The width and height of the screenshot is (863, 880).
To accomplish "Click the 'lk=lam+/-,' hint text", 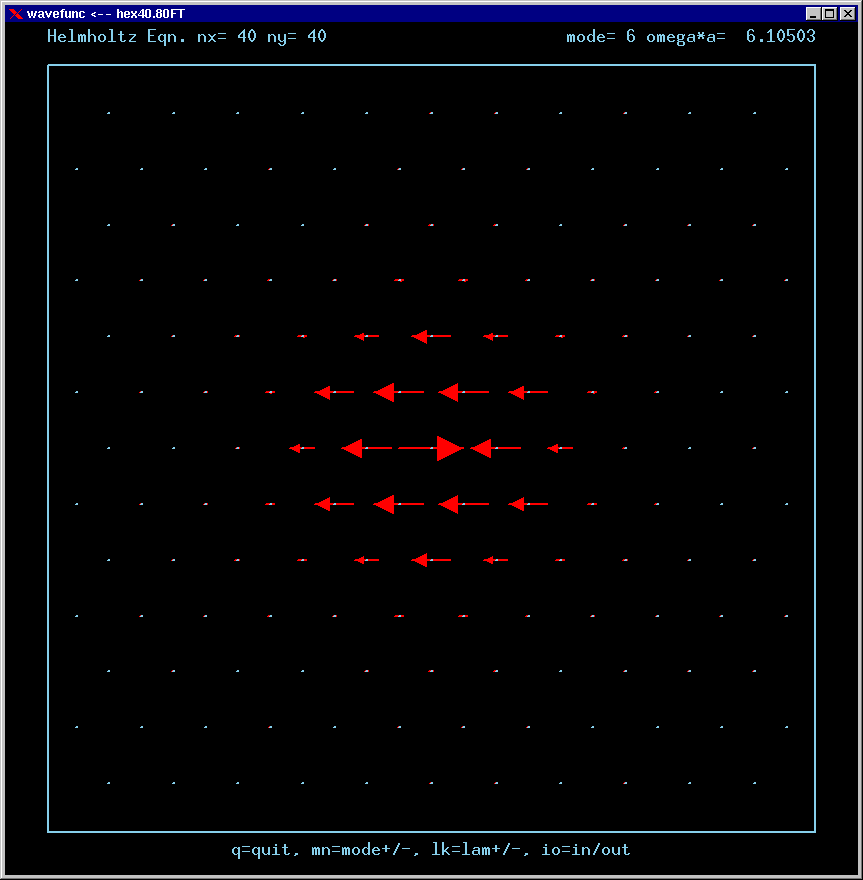I will click(x=480, y=850).
